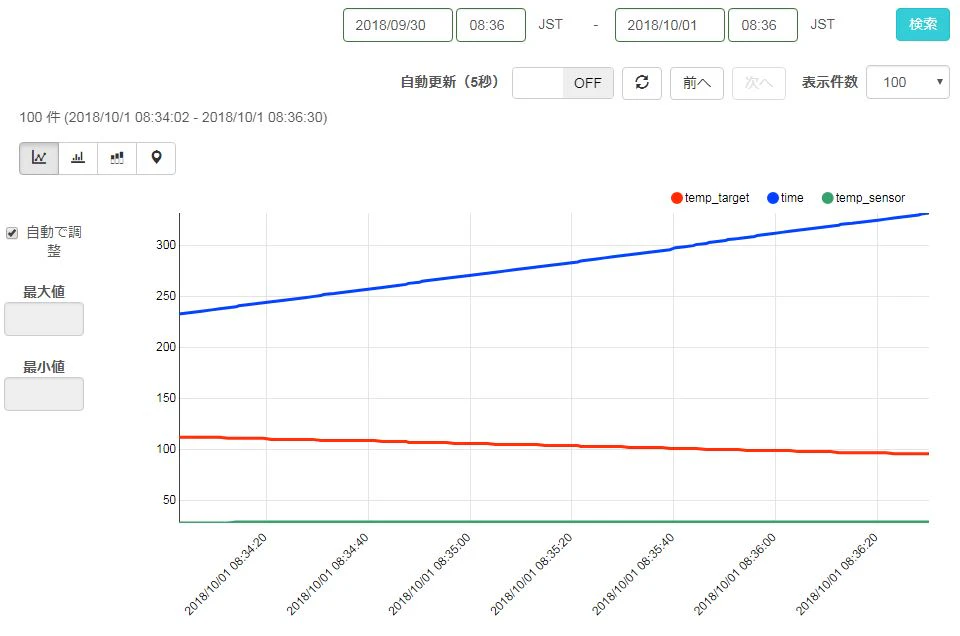960x636 pixels.
Task: Select the line chart view icon
Action: [x=39, y=158]
